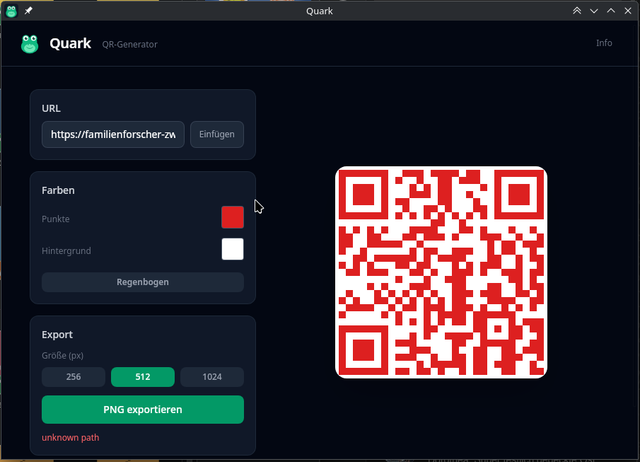This screenshot has height=462, width=640.
Task: Click the Quark title text in header
Action: click(x=70, y=43)
